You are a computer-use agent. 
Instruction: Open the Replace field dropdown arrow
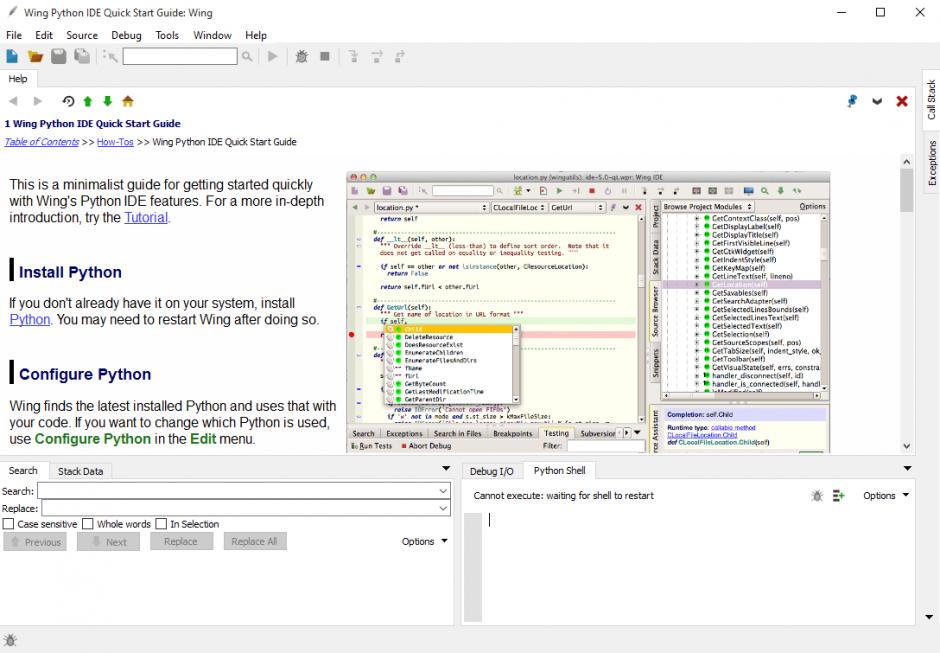tap(443, 508)
